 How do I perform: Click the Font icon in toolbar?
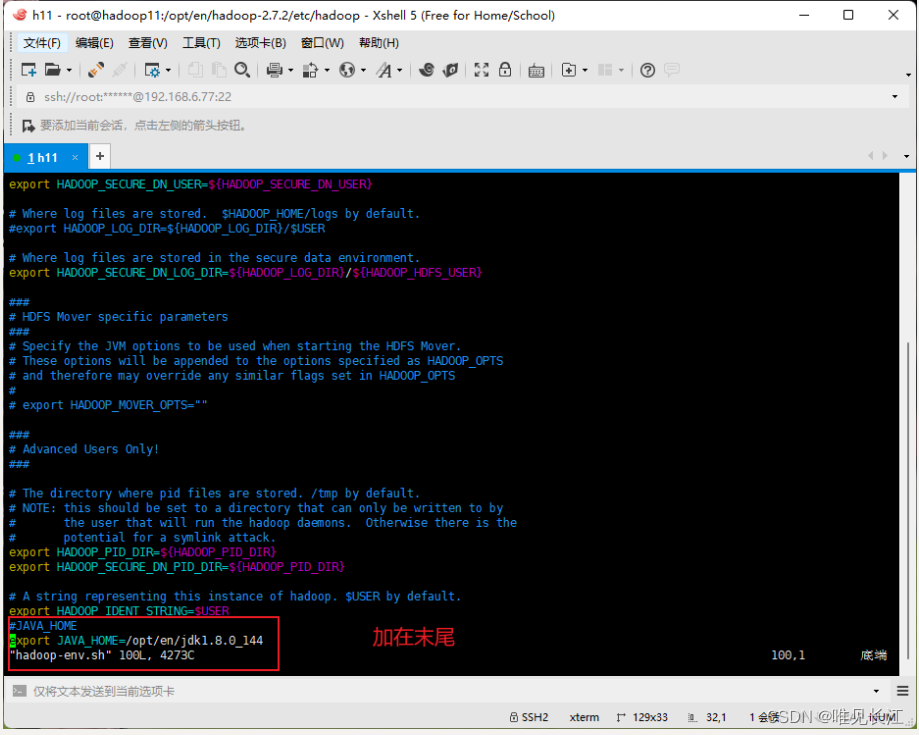click(x=384, y=70)
